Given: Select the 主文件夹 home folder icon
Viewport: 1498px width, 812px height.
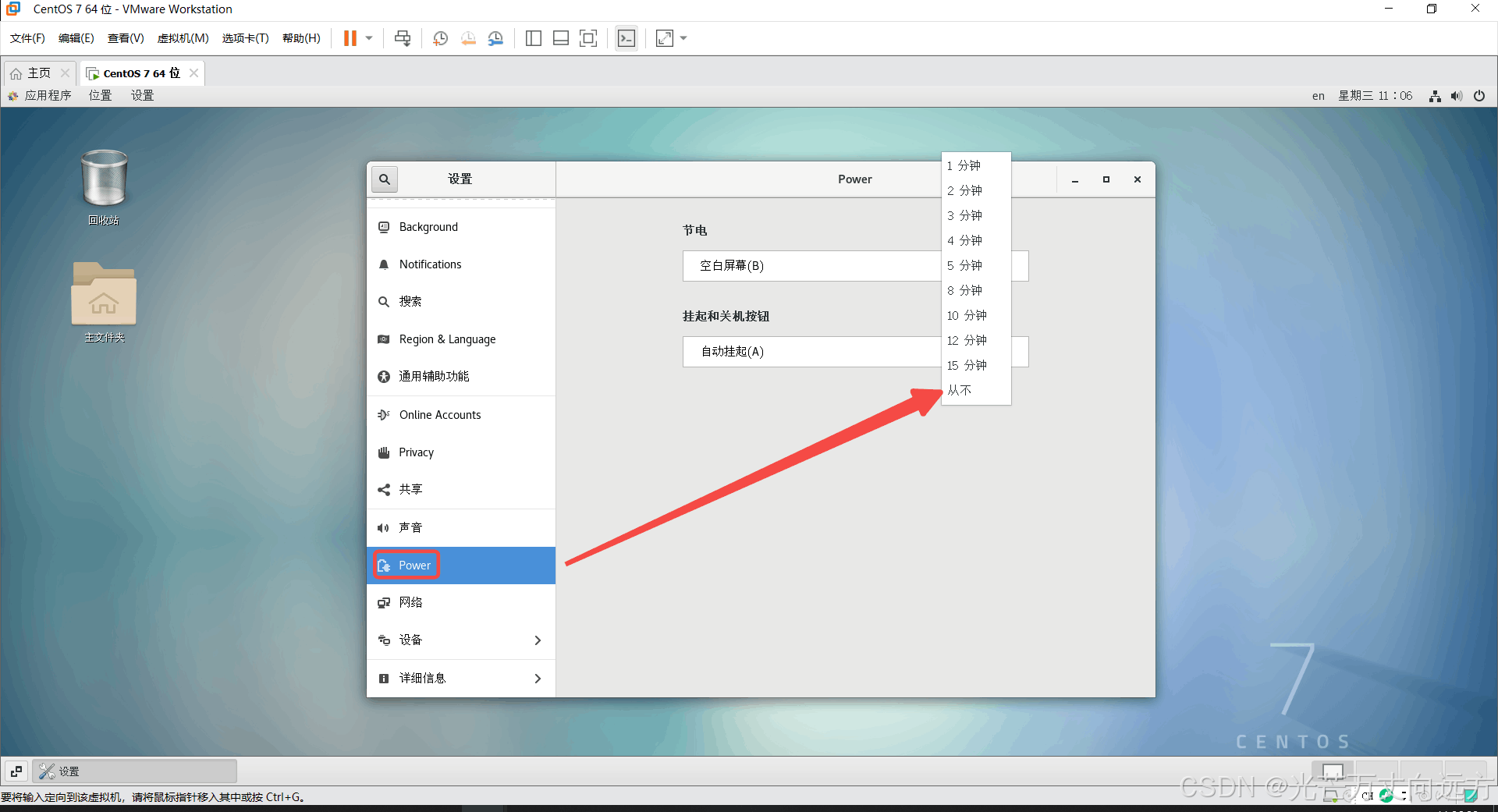Looking at the screenshot, I should point(104,303).
